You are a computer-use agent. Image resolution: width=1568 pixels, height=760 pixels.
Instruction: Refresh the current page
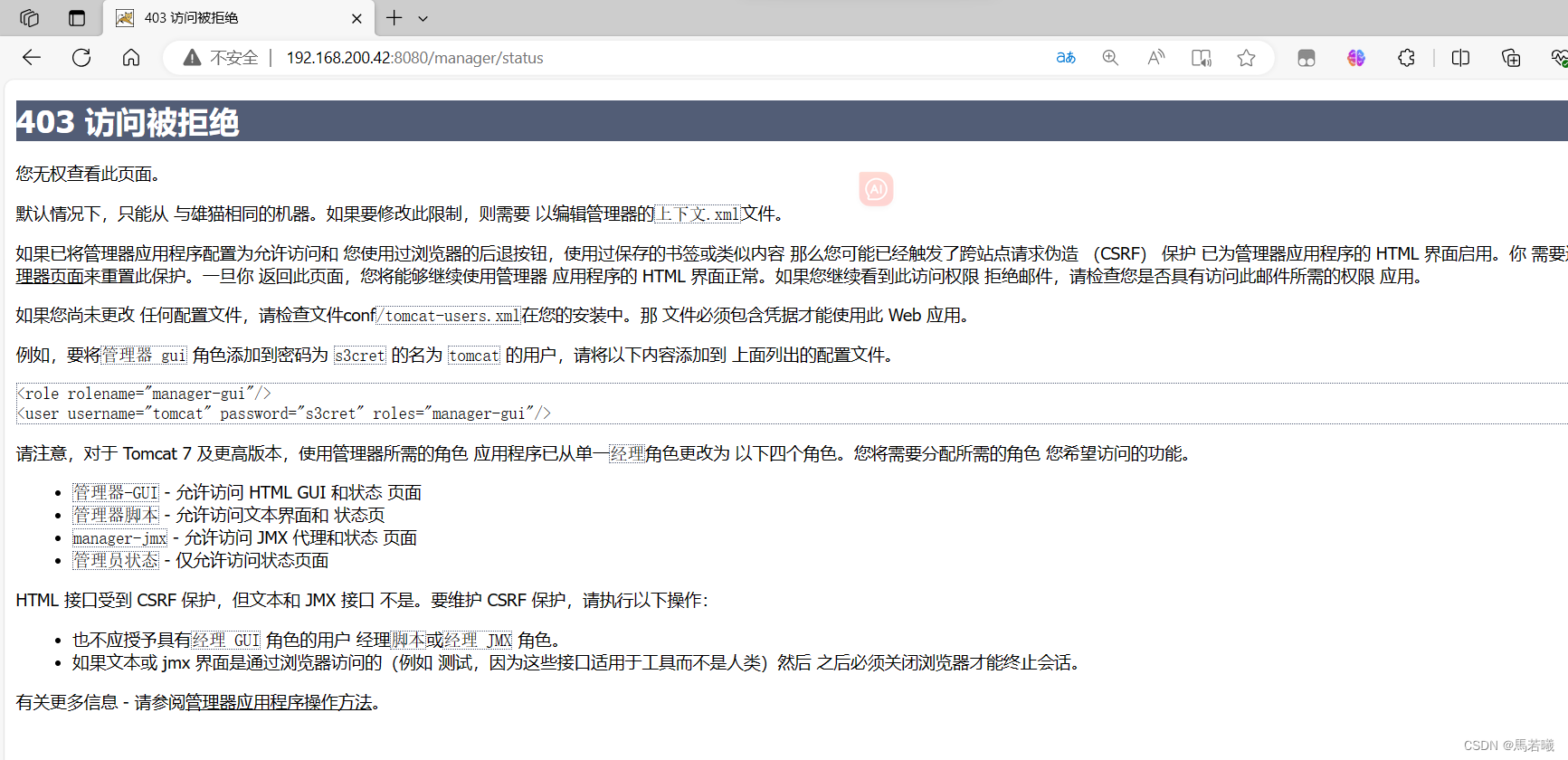(x=81, y=58)
